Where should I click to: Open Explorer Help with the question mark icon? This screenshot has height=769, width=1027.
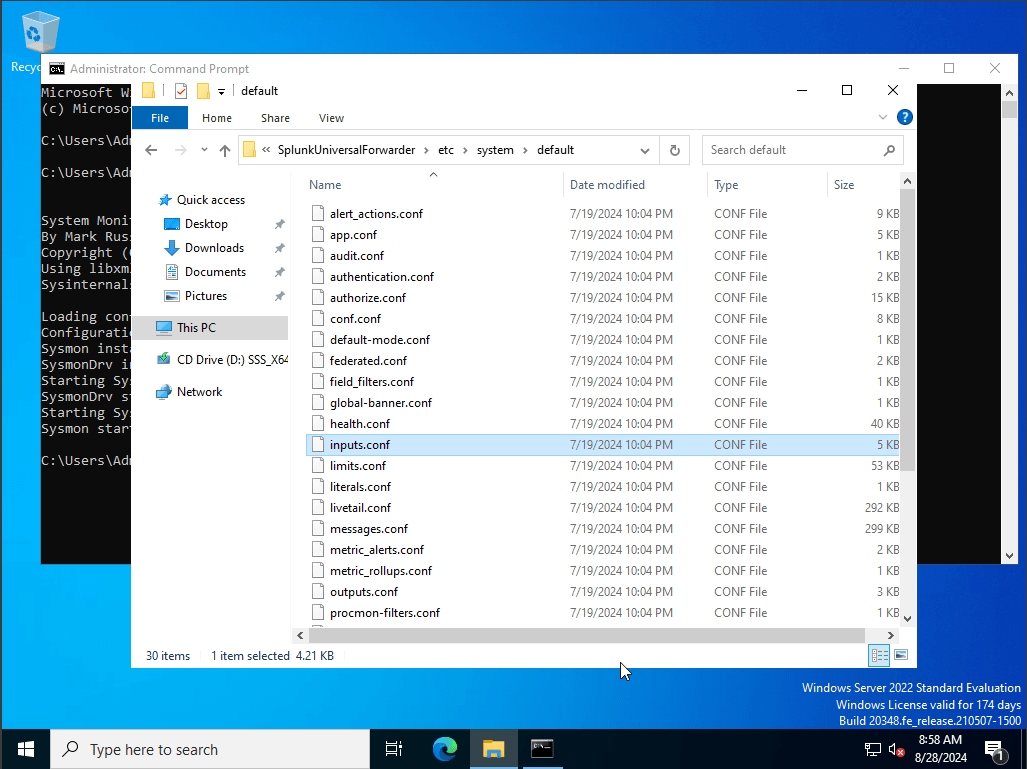coord(905,117)
